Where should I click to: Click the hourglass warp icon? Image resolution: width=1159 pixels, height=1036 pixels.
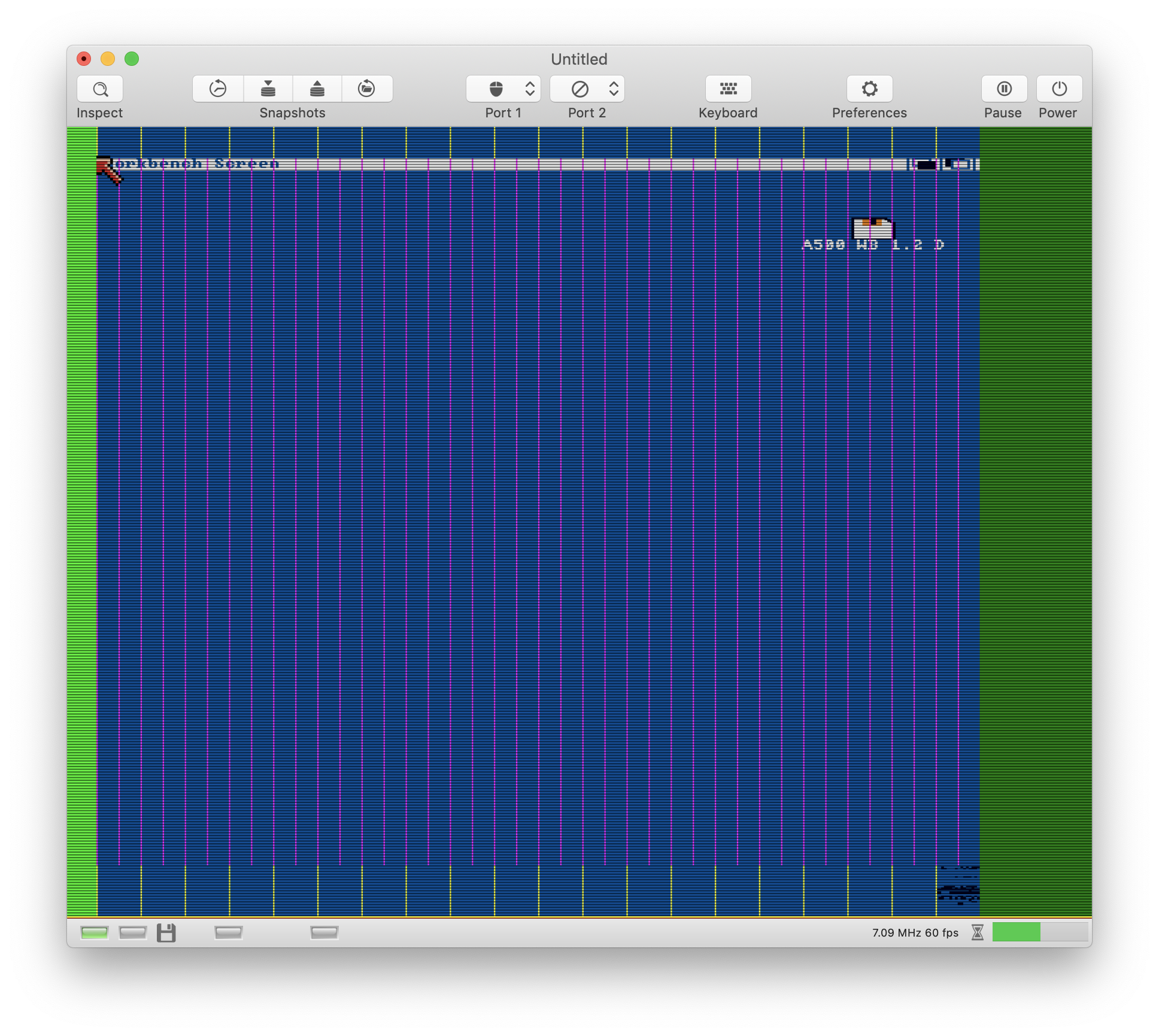[x=977, y=932]
